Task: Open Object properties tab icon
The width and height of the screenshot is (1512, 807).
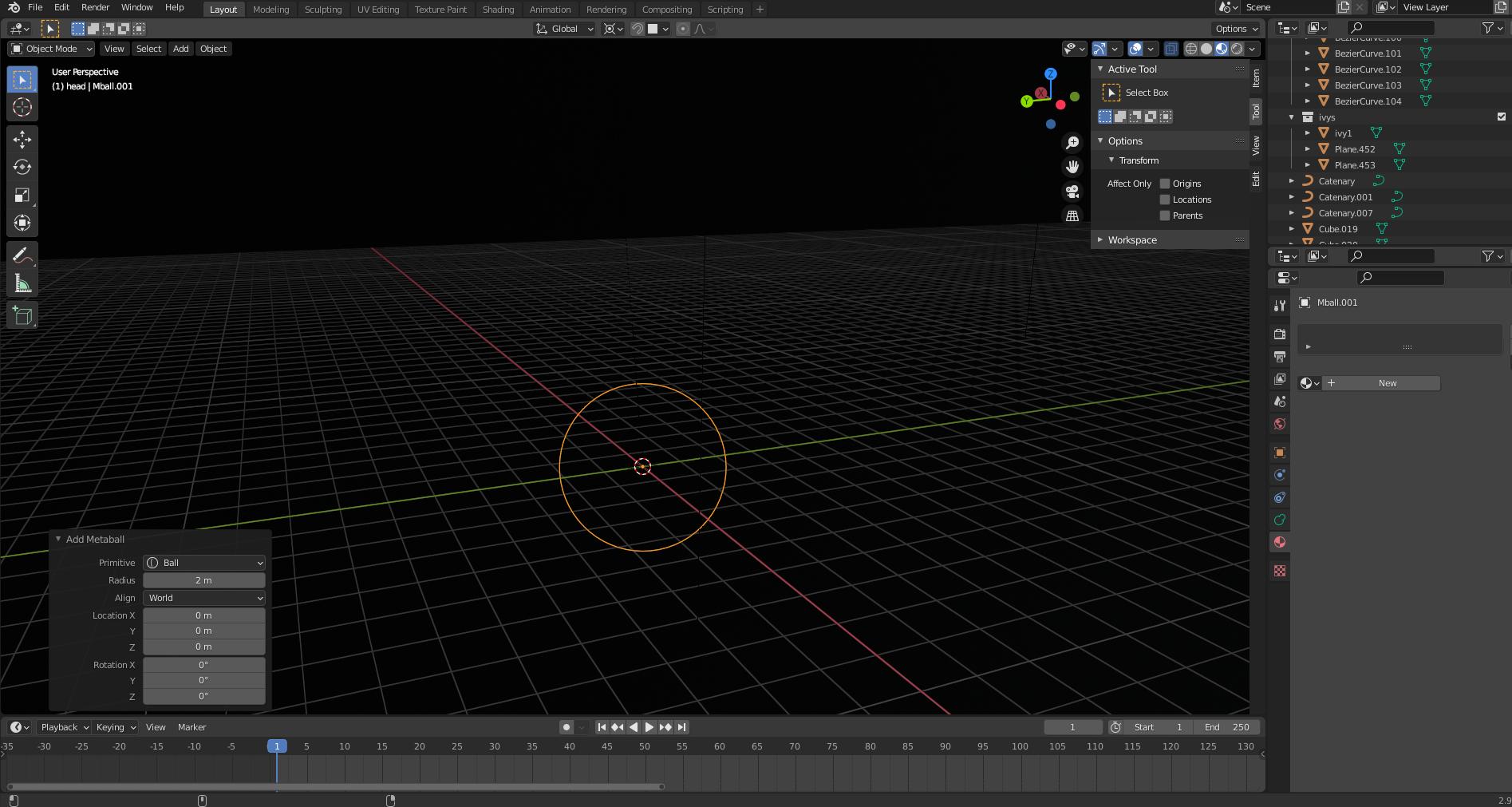Action: (x=1280, y=453)
